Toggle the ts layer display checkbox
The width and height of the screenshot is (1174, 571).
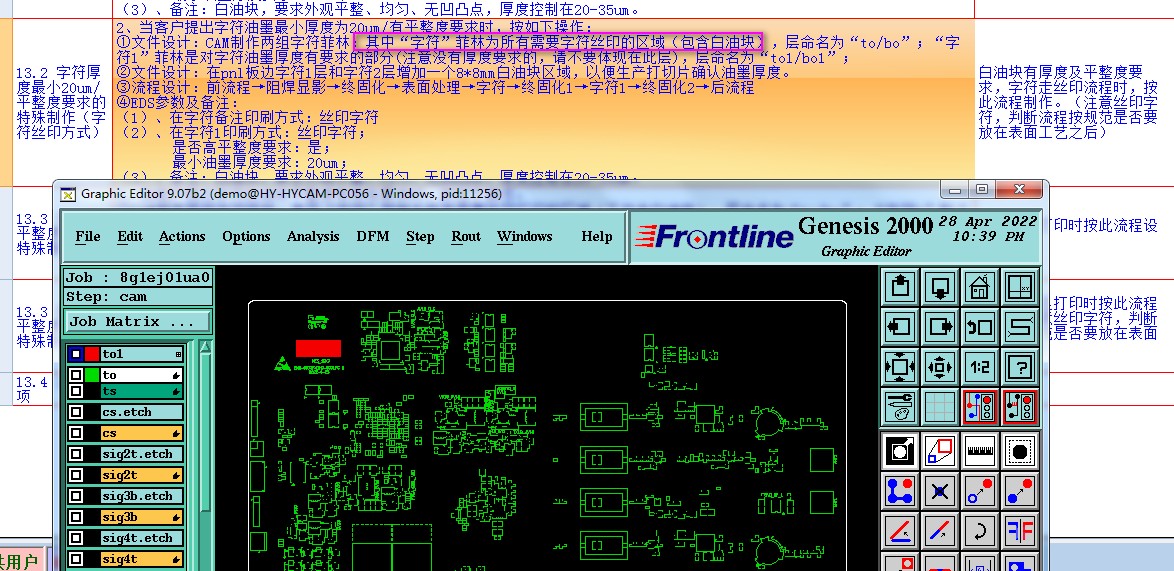(x=76, y=391)
